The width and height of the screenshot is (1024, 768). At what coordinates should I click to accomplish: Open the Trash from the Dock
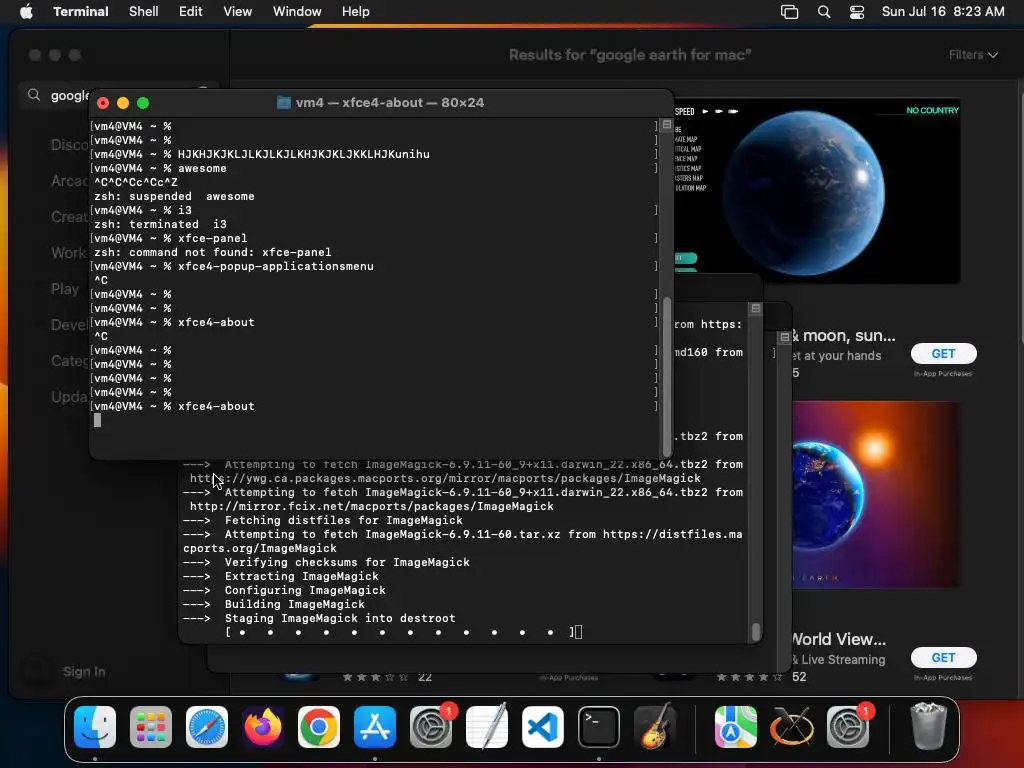[x=928, y=726]
